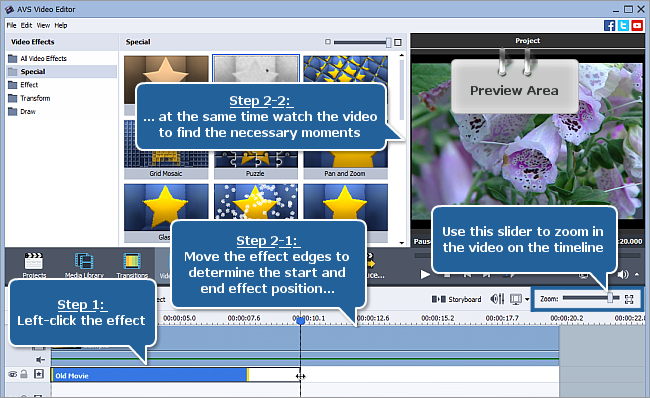Image resolution: width=650 pixels, height=398 pixels.
Task: Move the timeline Zoom slider handle
Action: click(610, 298)
